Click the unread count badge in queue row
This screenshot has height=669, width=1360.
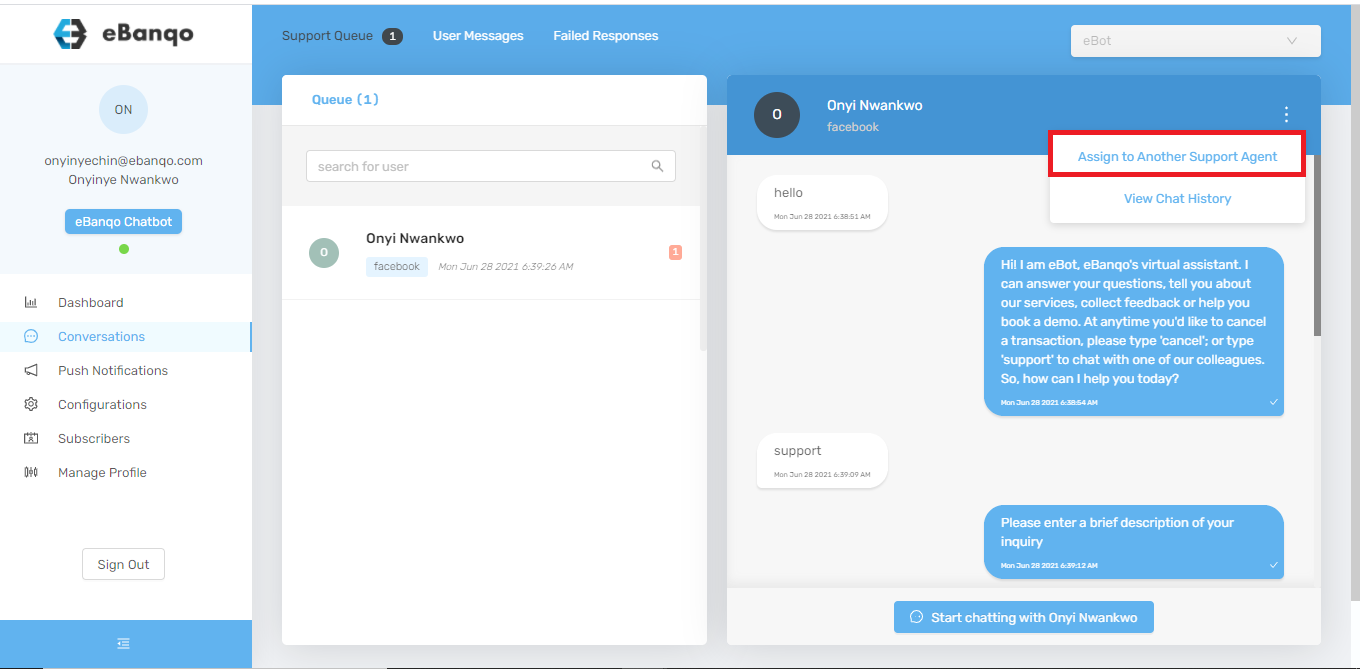(x=675, y=252)
